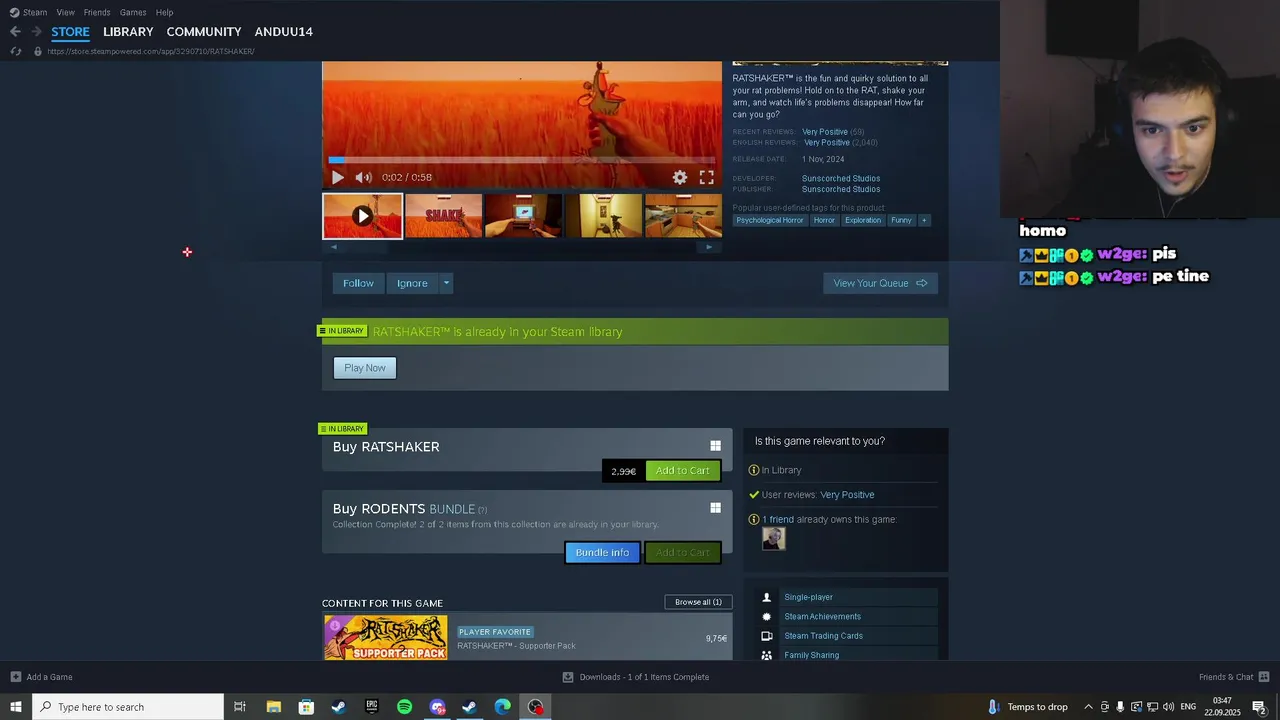Click the forward navigation arrow
The image size is (1280, 720).
(36, 32)
